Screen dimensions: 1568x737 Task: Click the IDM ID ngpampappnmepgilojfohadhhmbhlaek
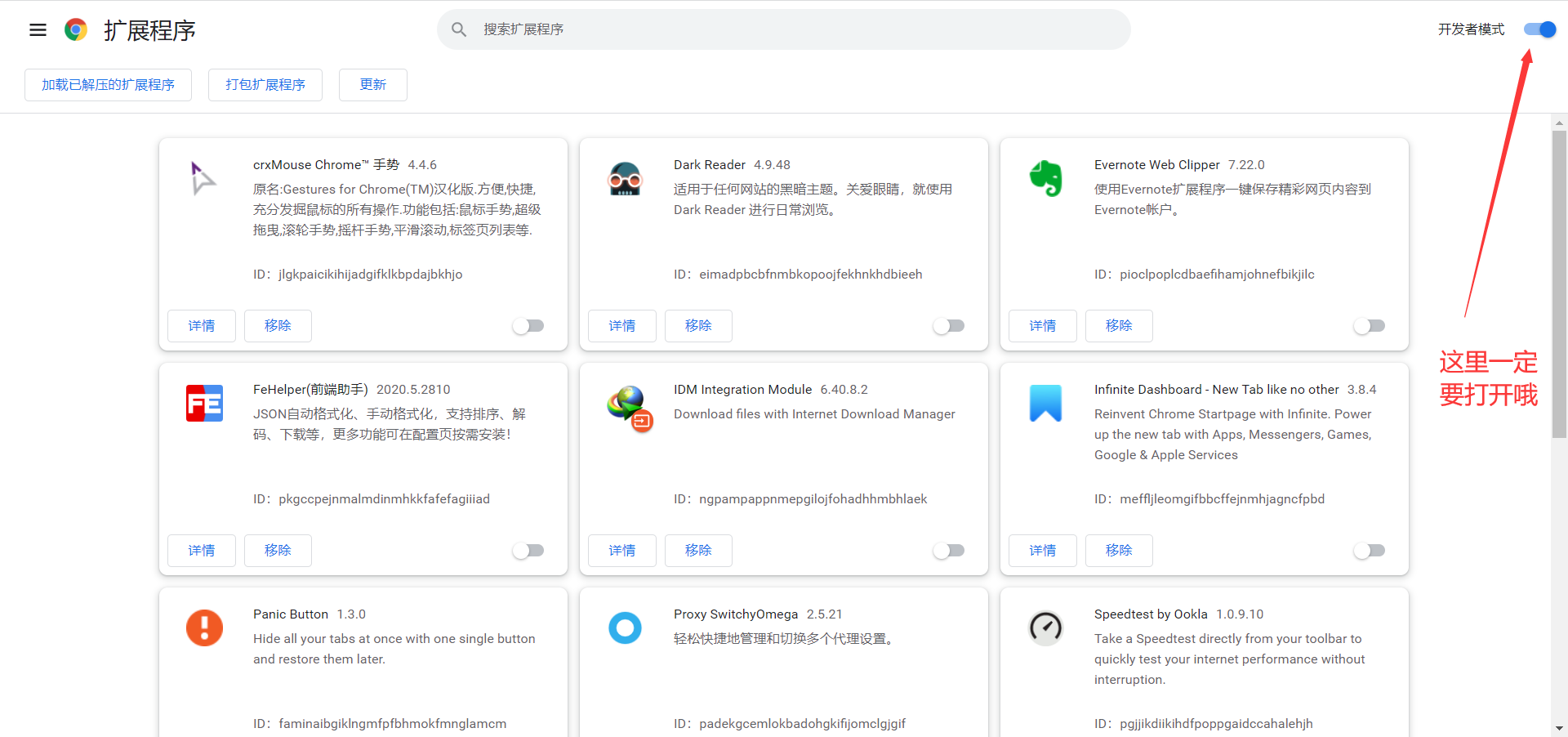point(813,499)
